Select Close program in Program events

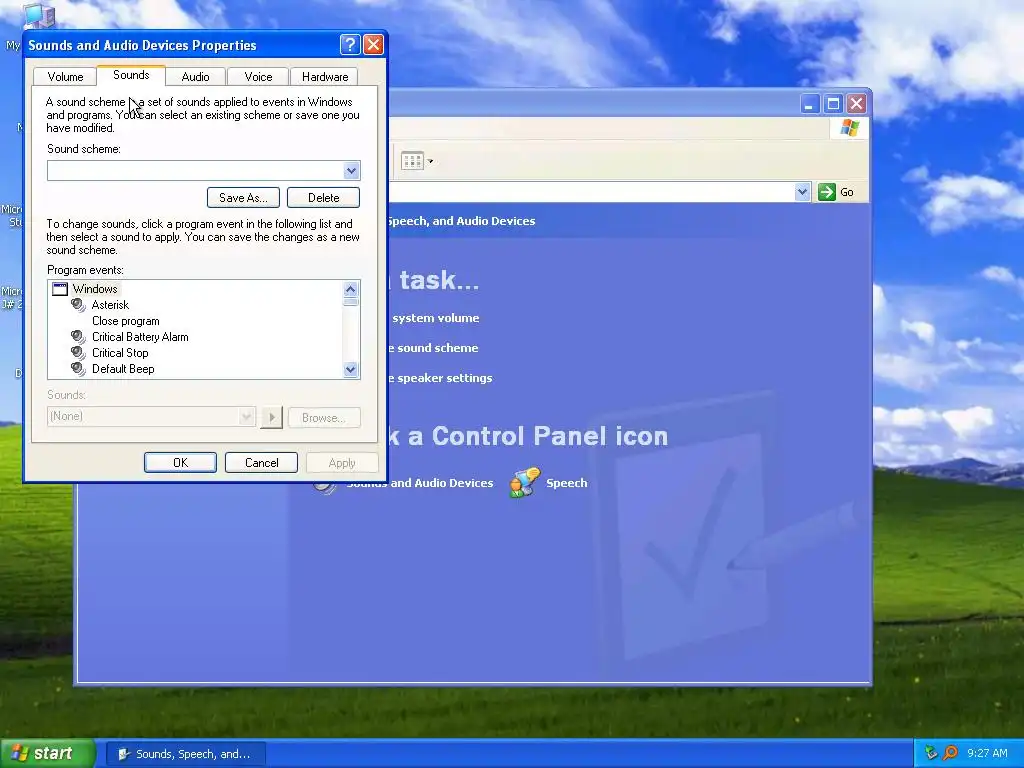(x=125, y=321)
